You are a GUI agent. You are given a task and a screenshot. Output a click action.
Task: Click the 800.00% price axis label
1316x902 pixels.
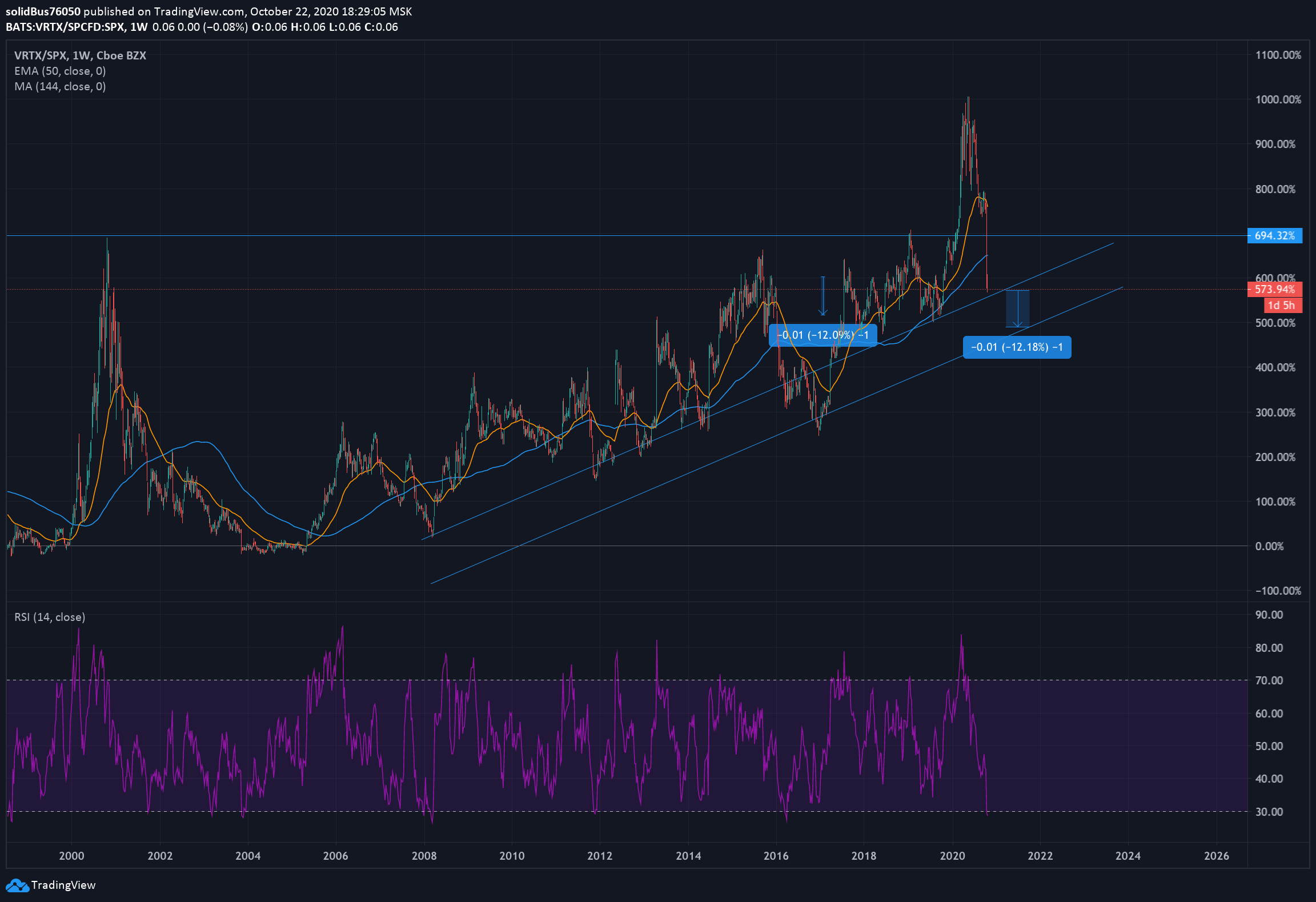point(1275,189)
